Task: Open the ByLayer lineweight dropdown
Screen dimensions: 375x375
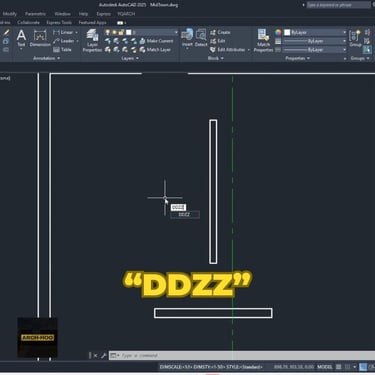Action: [x=316, y=41]
